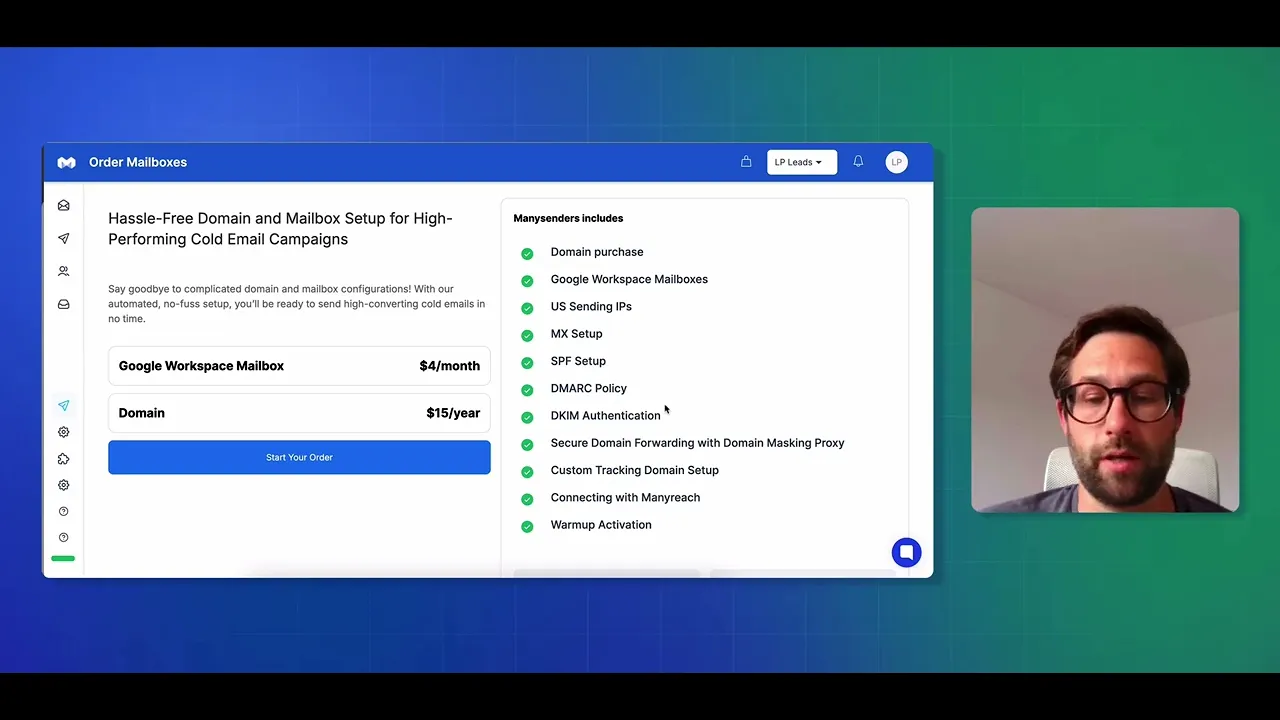The width and height of the screenshot is (1280, 720).
Task: Select the Google Workspace Mailbox pricing row
Action: [x=299, y=366]
